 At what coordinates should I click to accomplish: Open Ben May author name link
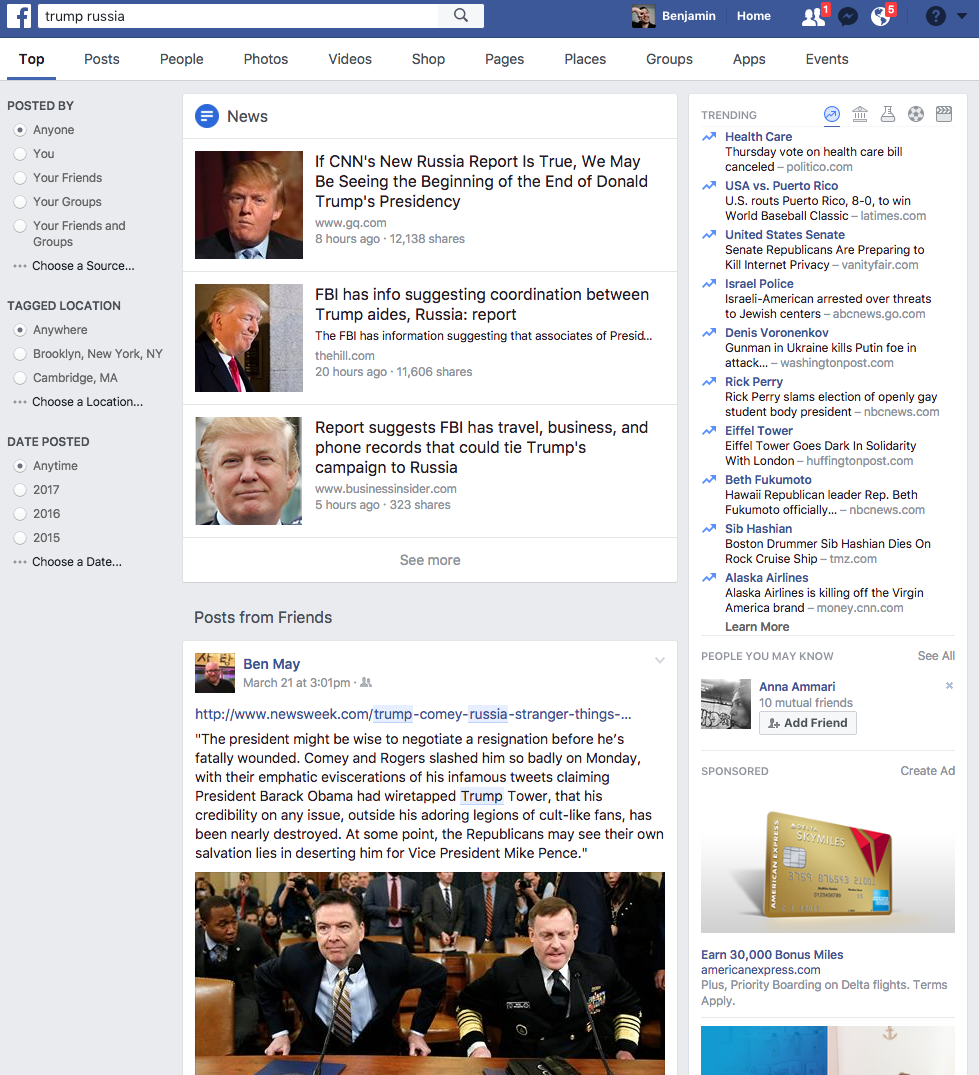coord(271,664)
